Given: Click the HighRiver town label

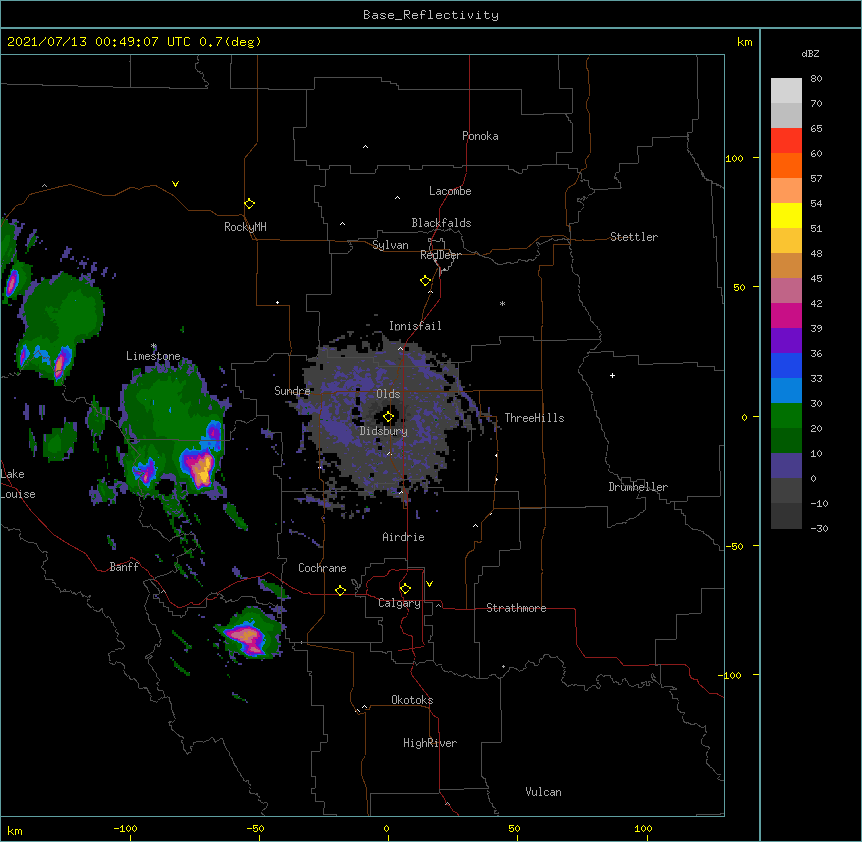Looking at the screenshot, I should coord(430,743).
